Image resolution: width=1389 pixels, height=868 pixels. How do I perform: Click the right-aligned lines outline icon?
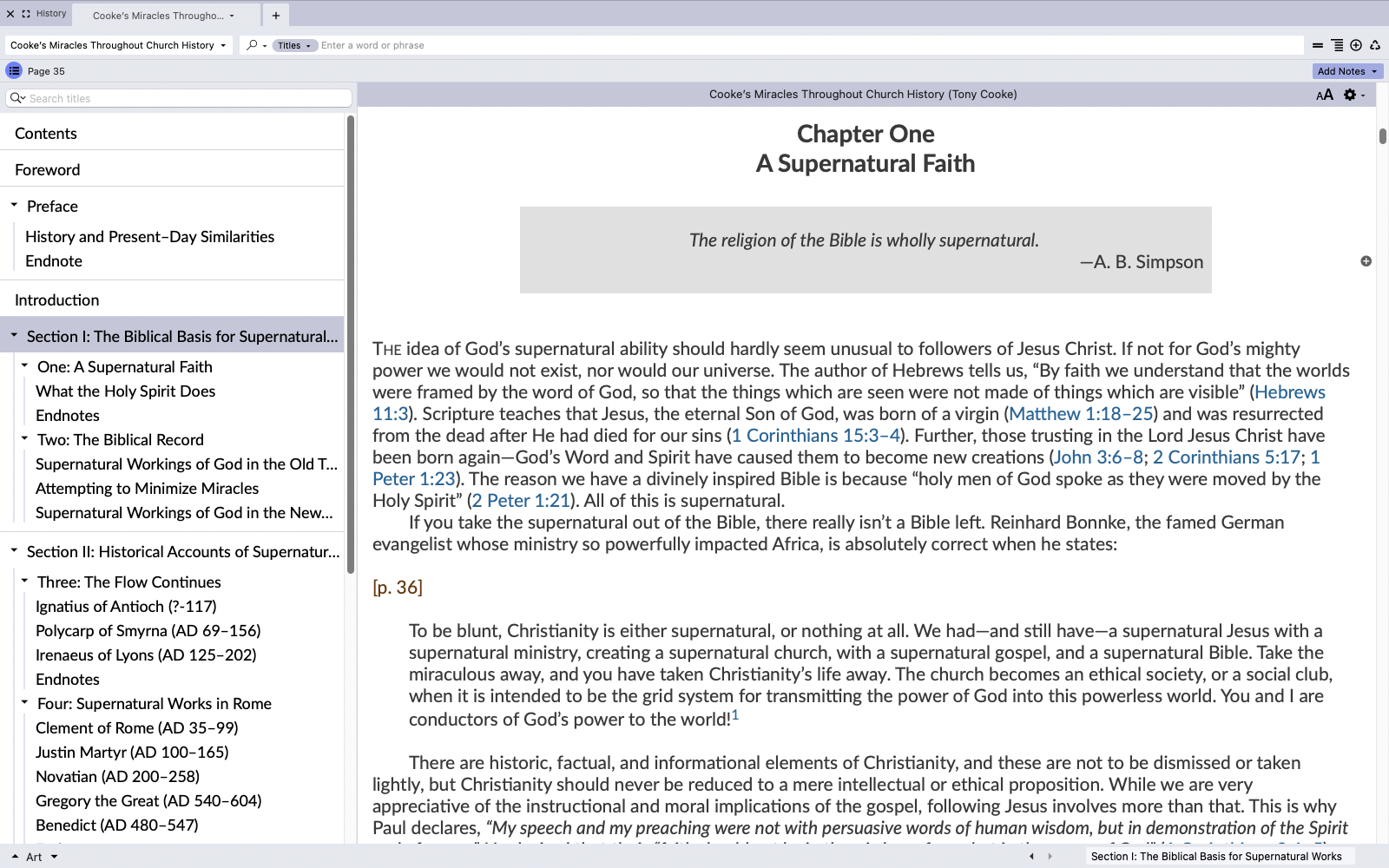(1337, 45)
